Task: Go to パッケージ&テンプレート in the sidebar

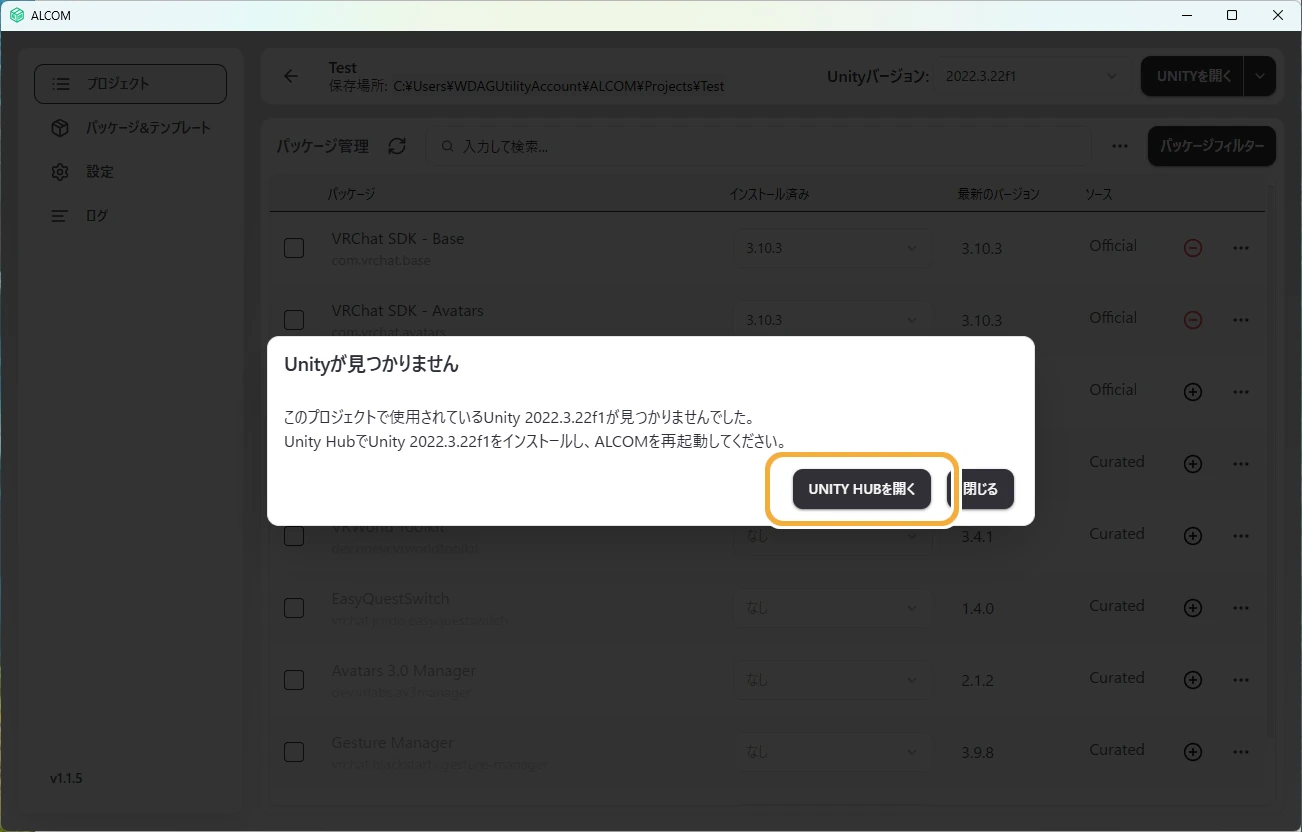Action: click(x=130, y=128)
